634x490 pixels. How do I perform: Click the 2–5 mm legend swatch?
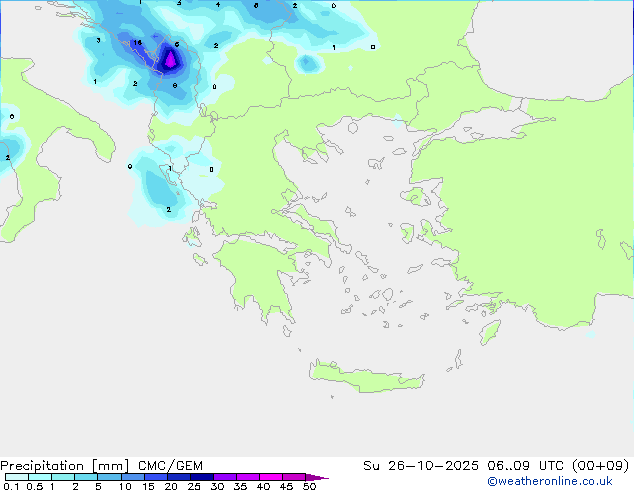(x=86, y=477)
